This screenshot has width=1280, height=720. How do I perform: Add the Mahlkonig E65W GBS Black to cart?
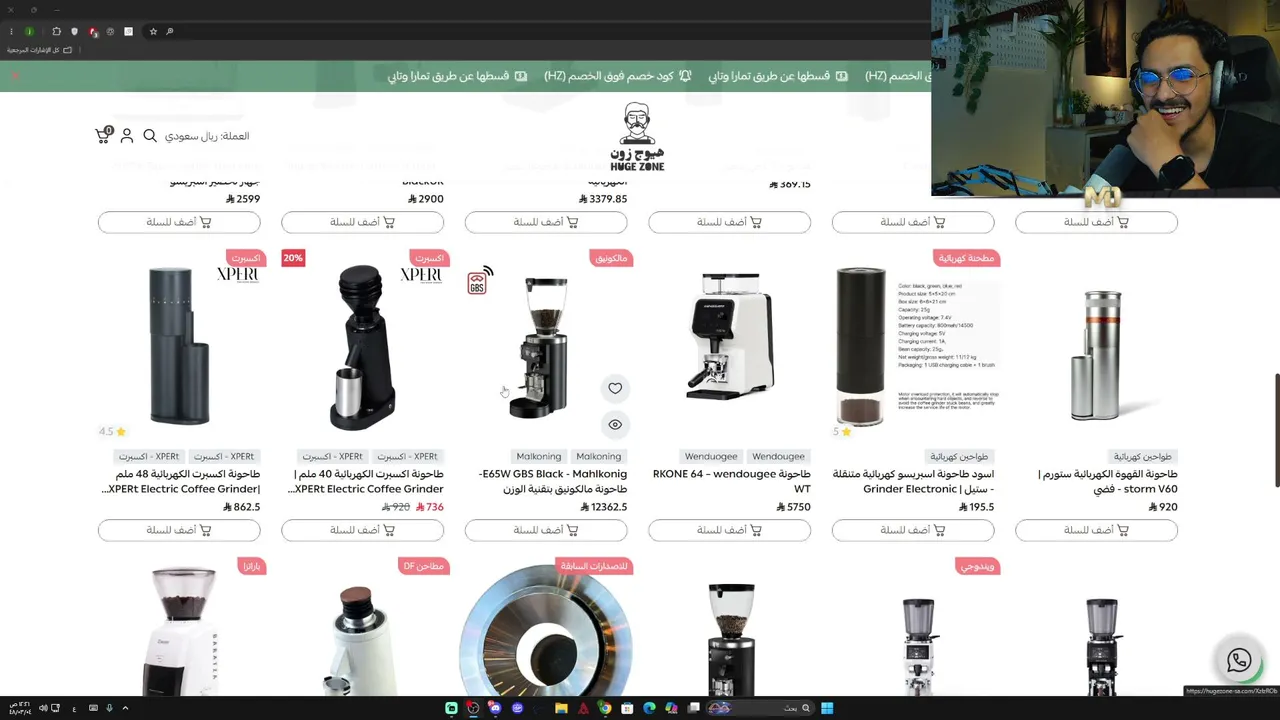click(x=546, y=530)
